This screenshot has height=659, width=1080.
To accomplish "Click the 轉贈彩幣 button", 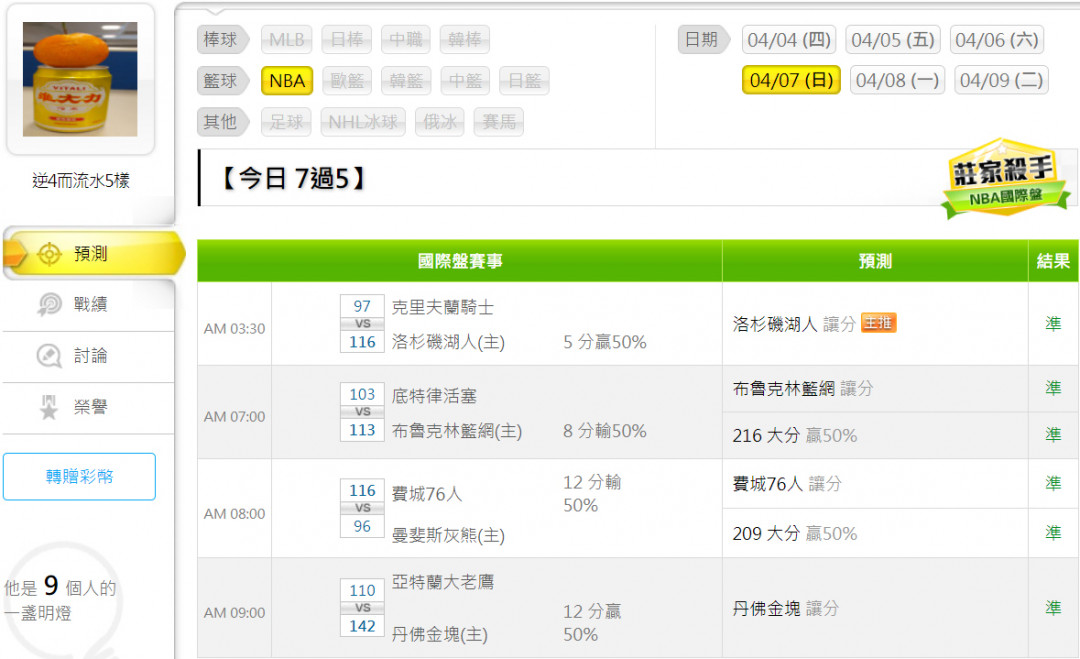I will pos(79,477).
